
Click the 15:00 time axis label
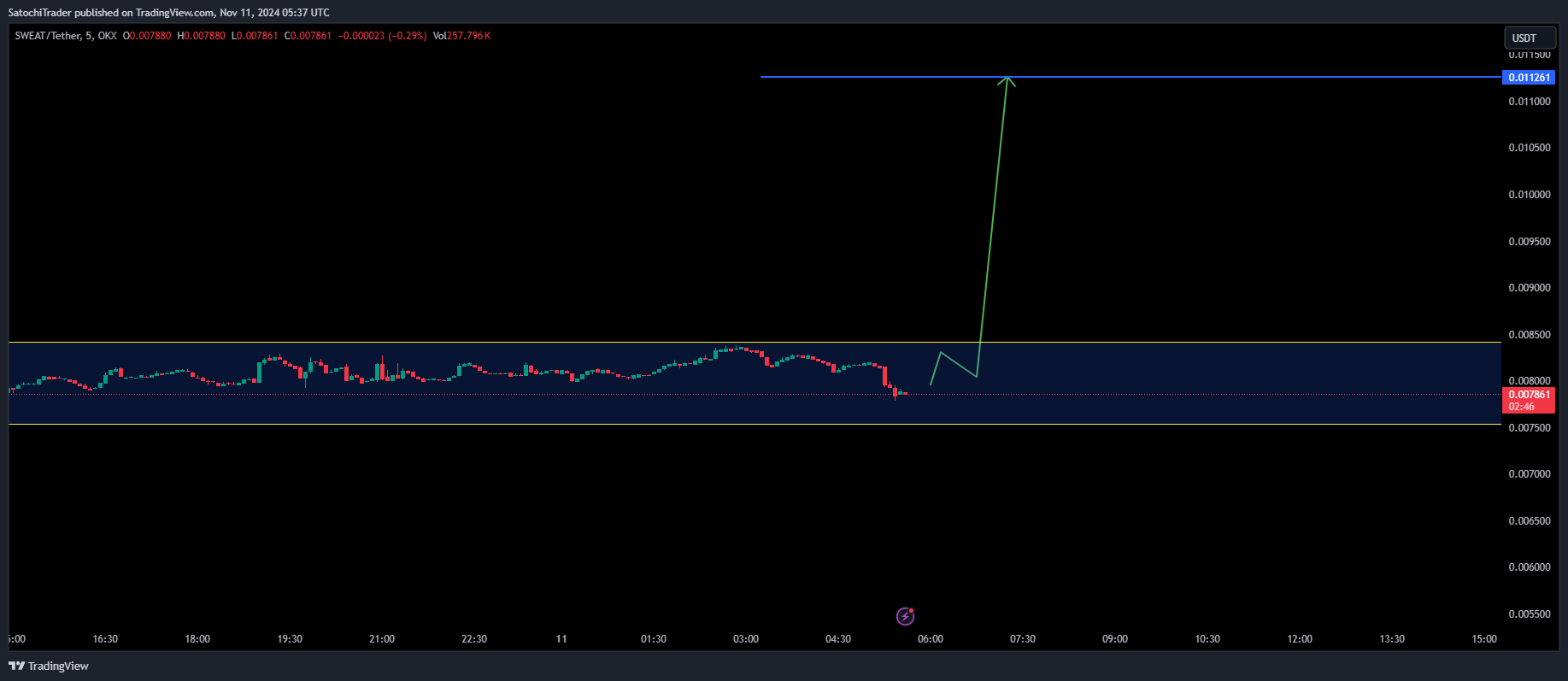pos(1484,639)
